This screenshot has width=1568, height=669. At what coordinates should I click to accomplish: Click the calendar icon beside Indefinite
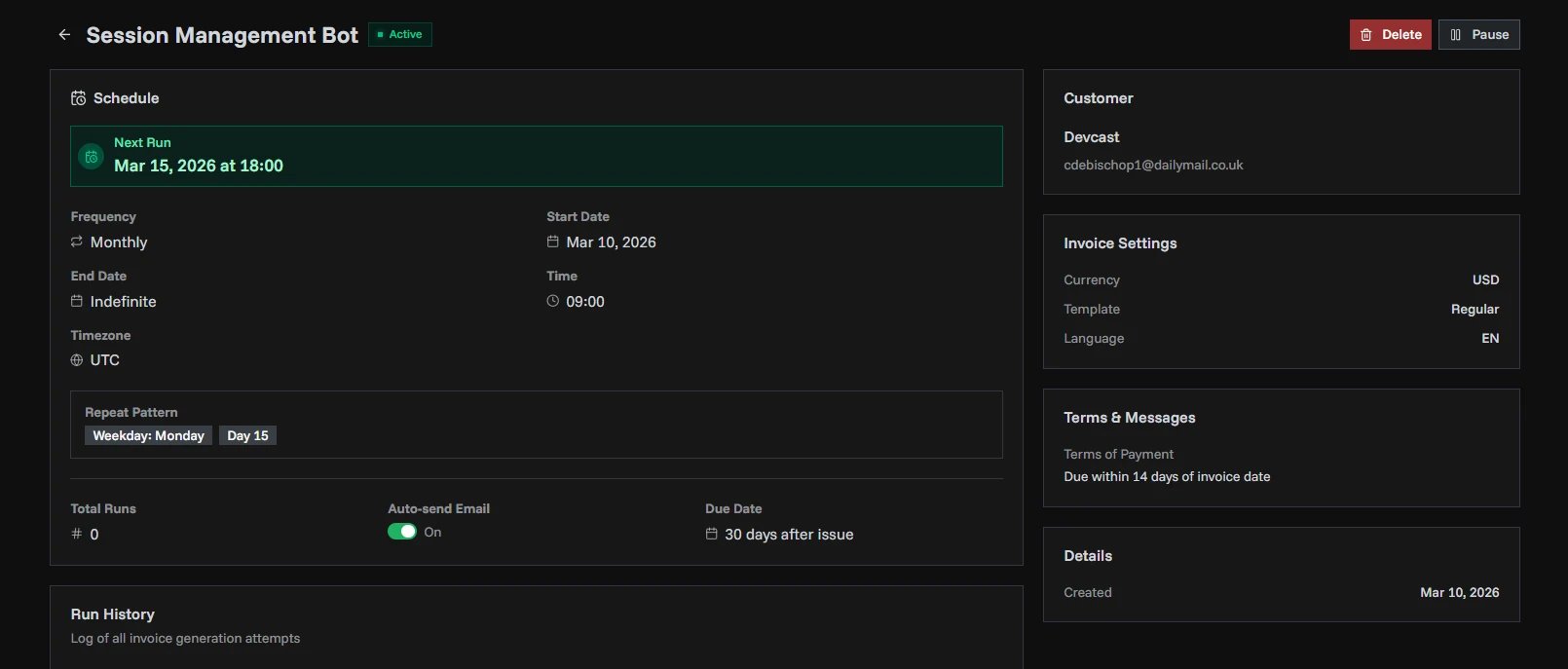(77, 301)
